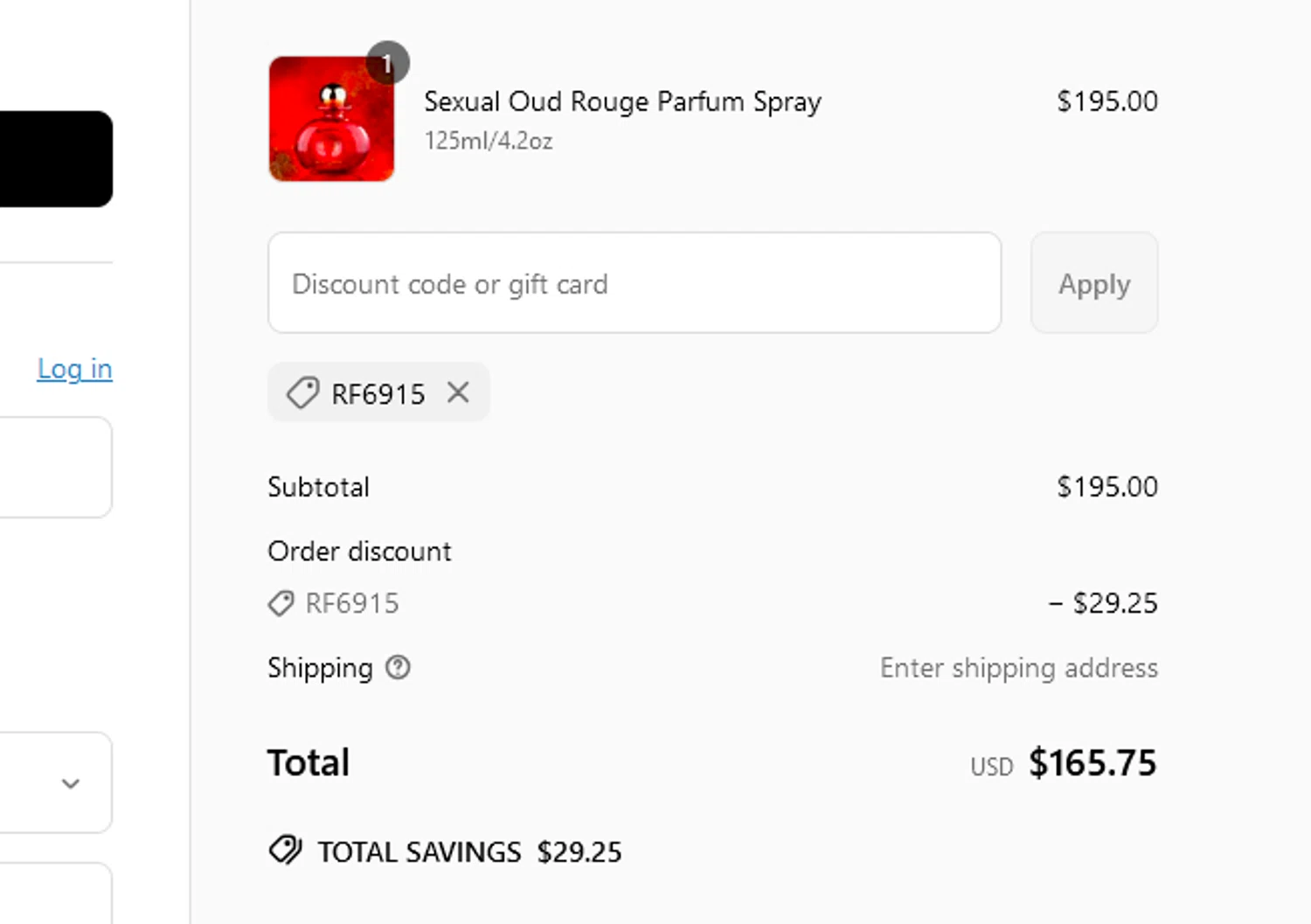
Task: Remove the RF6915 discount code chip
Action: (458, 393)
